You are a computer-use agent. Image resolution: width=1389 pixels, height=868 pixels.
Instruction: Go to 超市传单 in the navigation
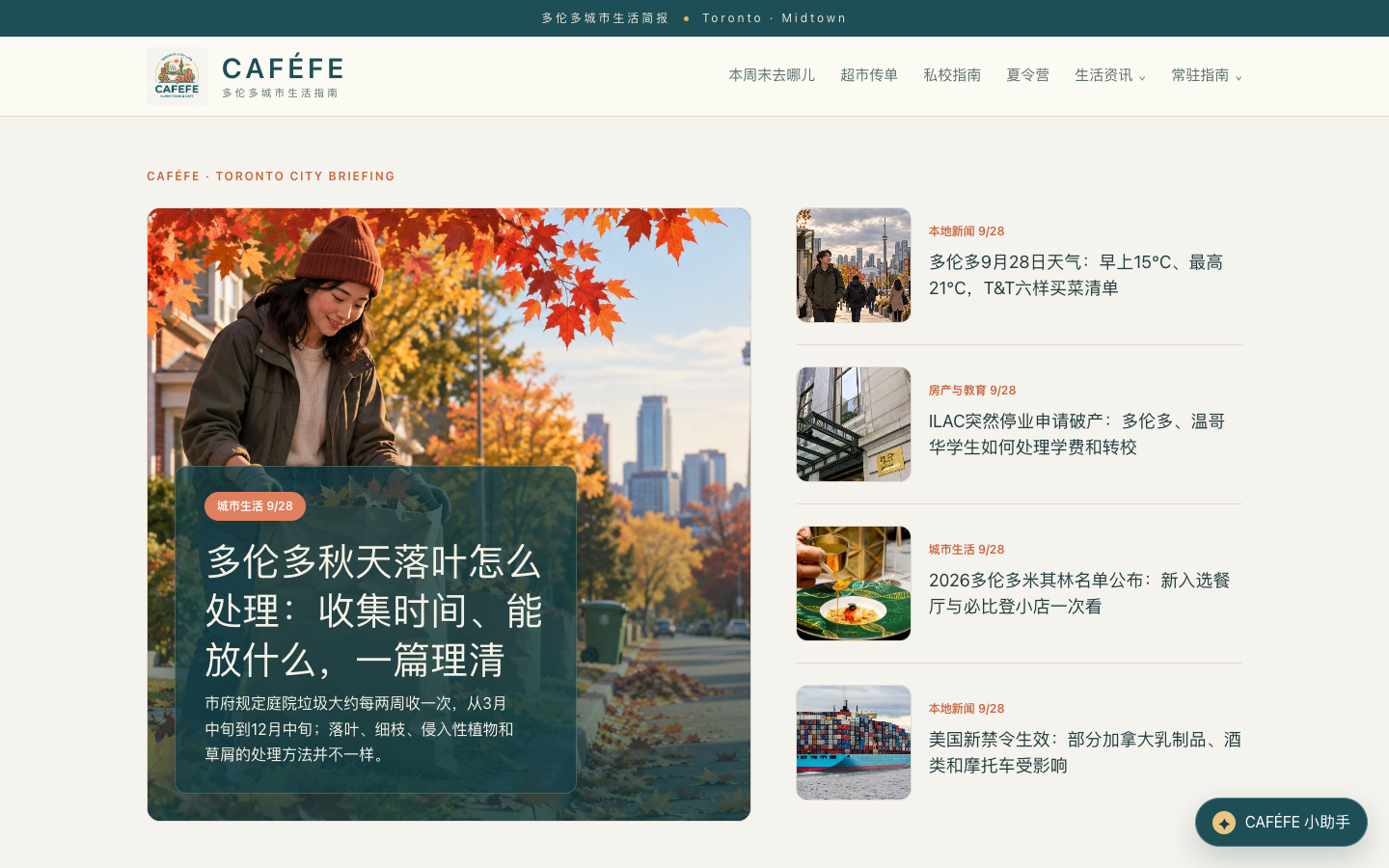pos(869,75)
